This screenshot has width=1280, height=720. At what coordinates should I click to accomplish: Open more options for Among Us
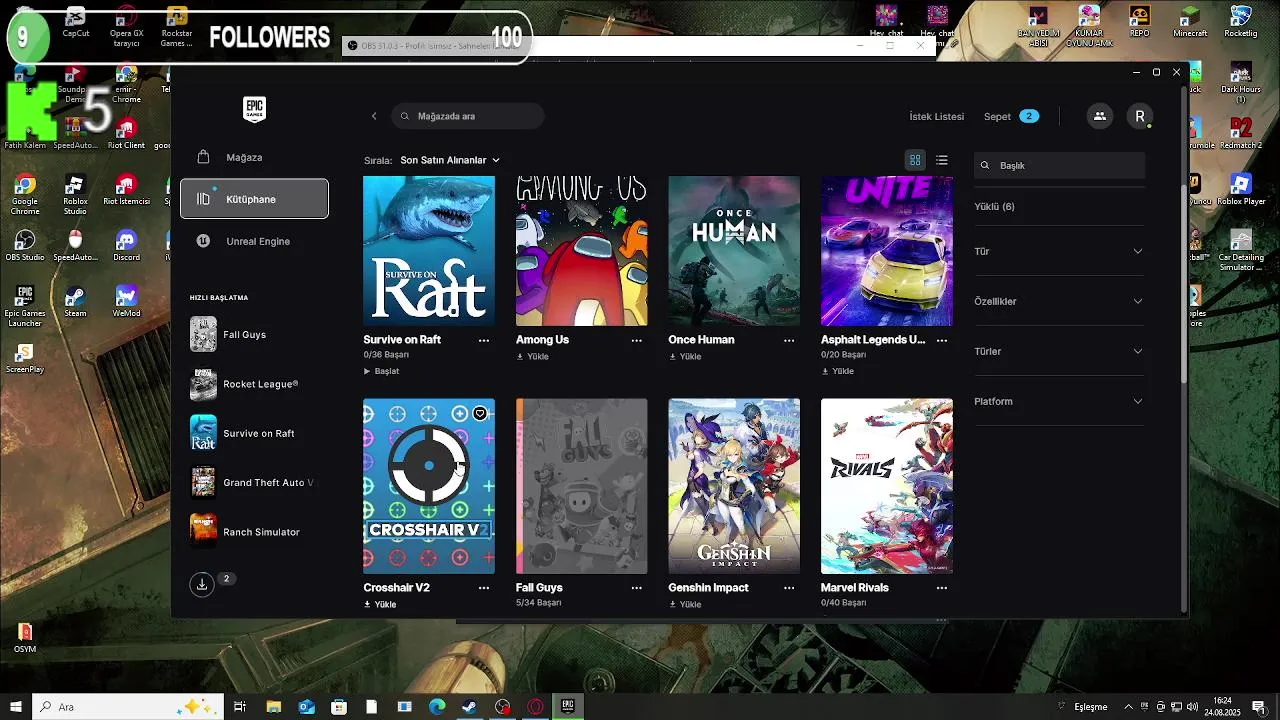636,340
